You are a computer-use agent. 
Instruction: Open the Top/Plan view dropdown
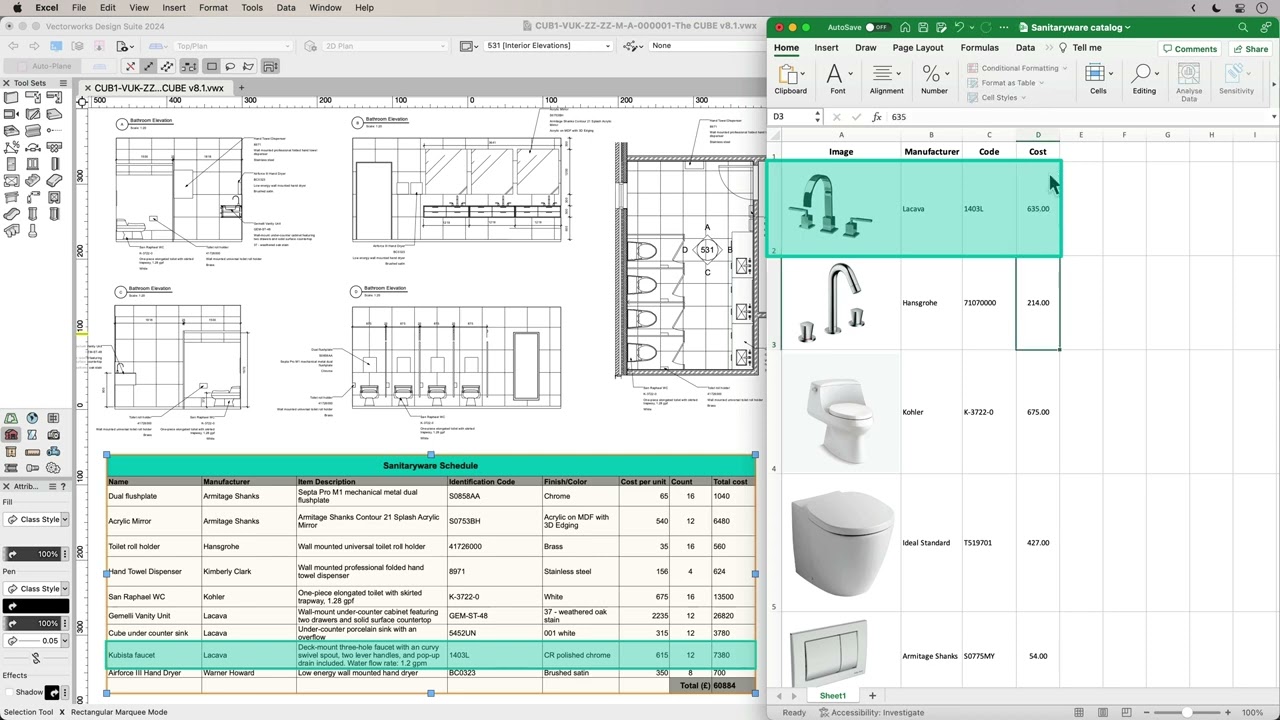232,46
